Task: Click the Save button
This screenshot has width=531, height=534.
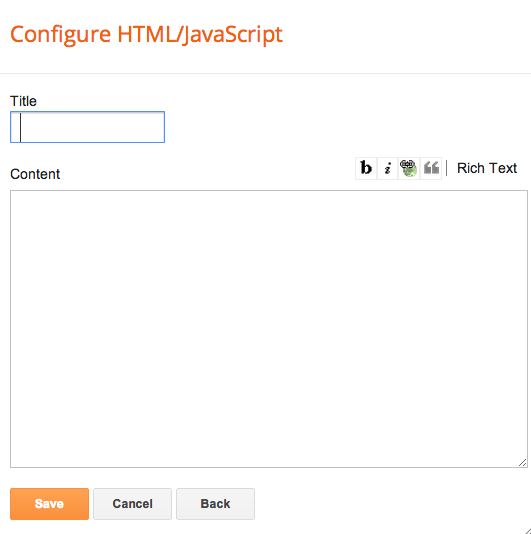Action: [49, 504]
